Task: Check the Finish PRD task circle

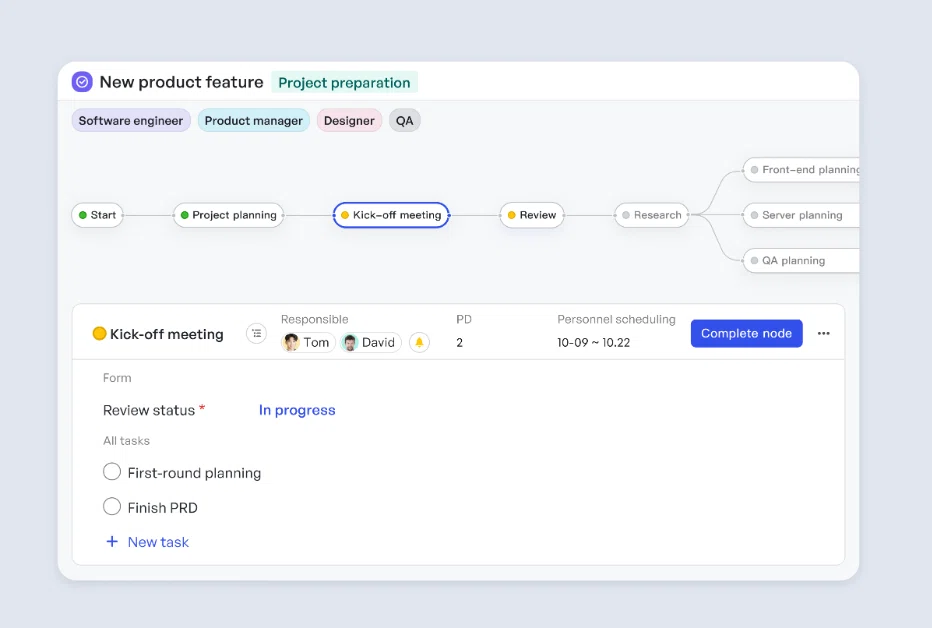Action: [112, 506]
